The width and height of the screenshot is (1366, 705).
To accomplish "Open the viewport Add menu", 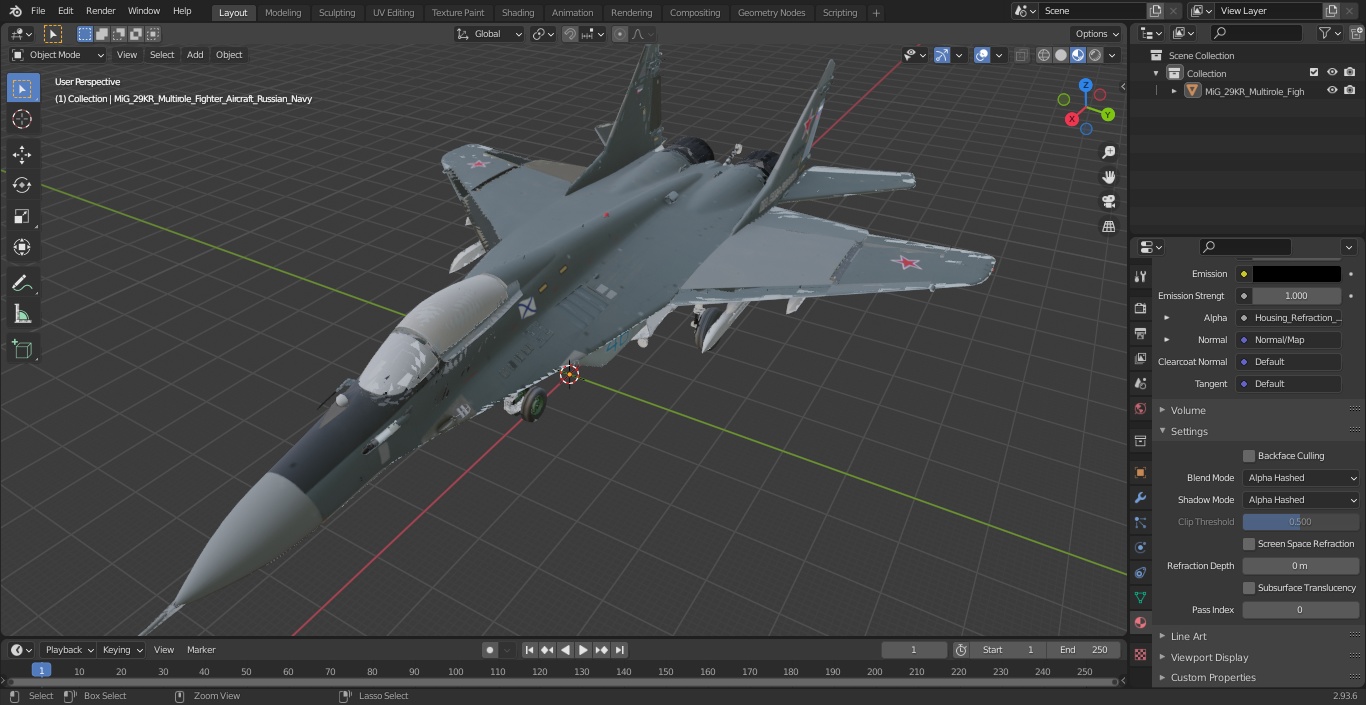I will [195, 55].
